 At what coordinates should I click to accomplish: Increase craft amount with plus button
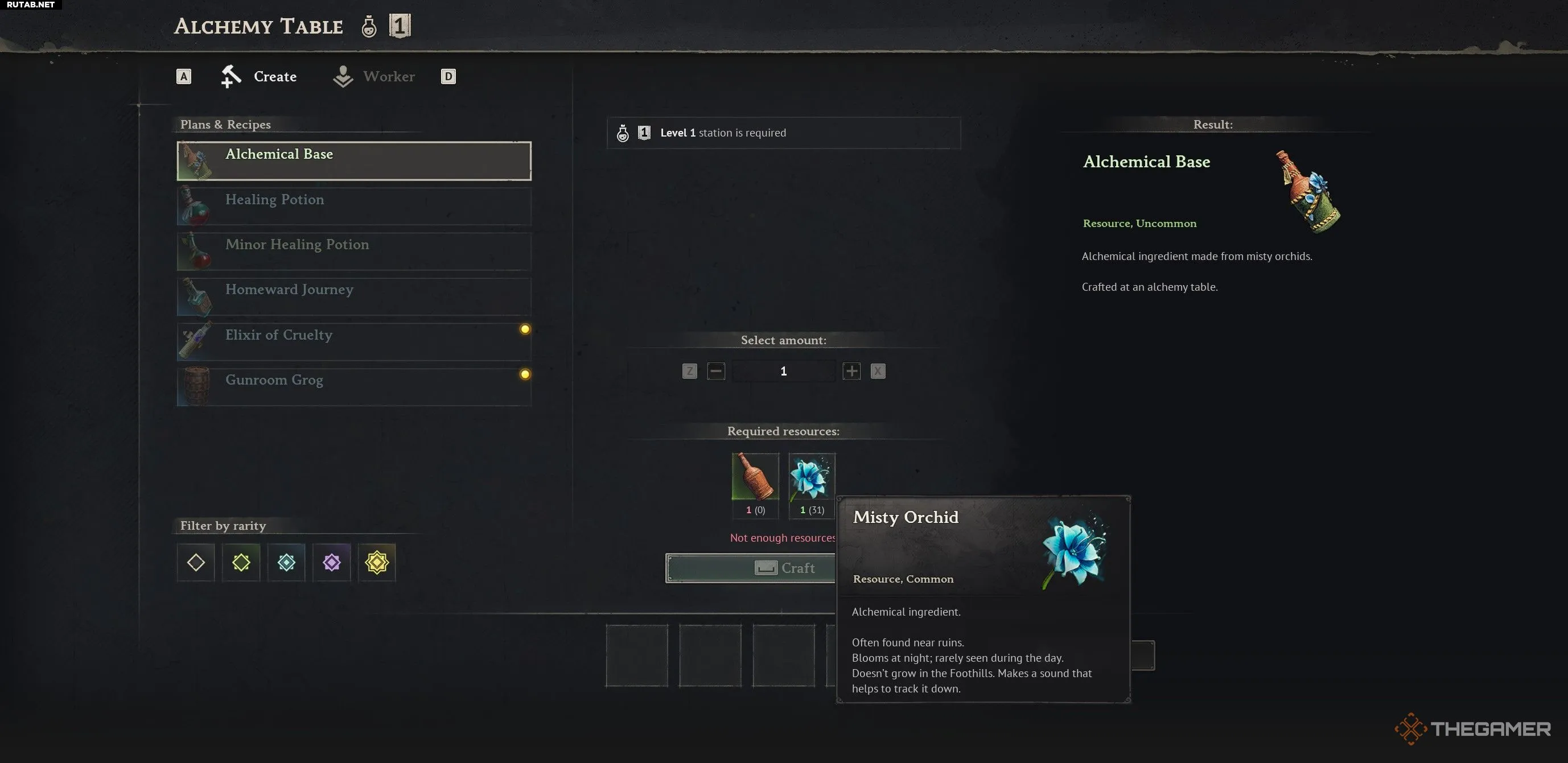pyautogui.click(x=851, y=371)
